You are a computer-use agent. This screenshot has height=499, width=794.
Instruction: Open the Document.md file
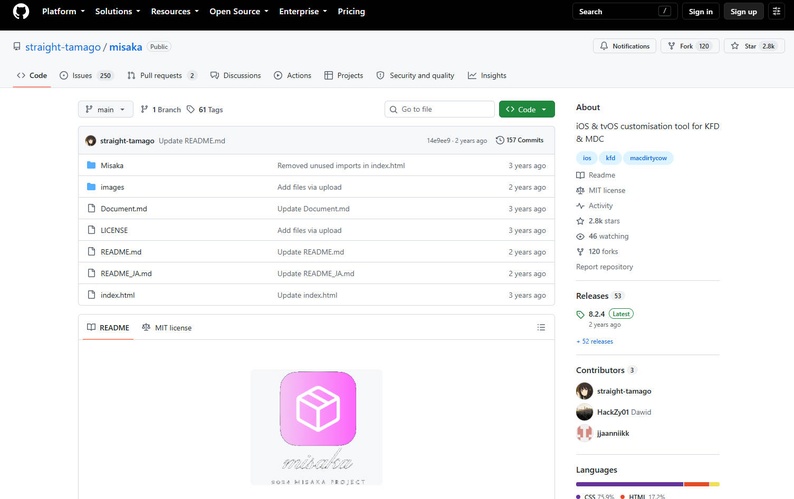[124, 209]
